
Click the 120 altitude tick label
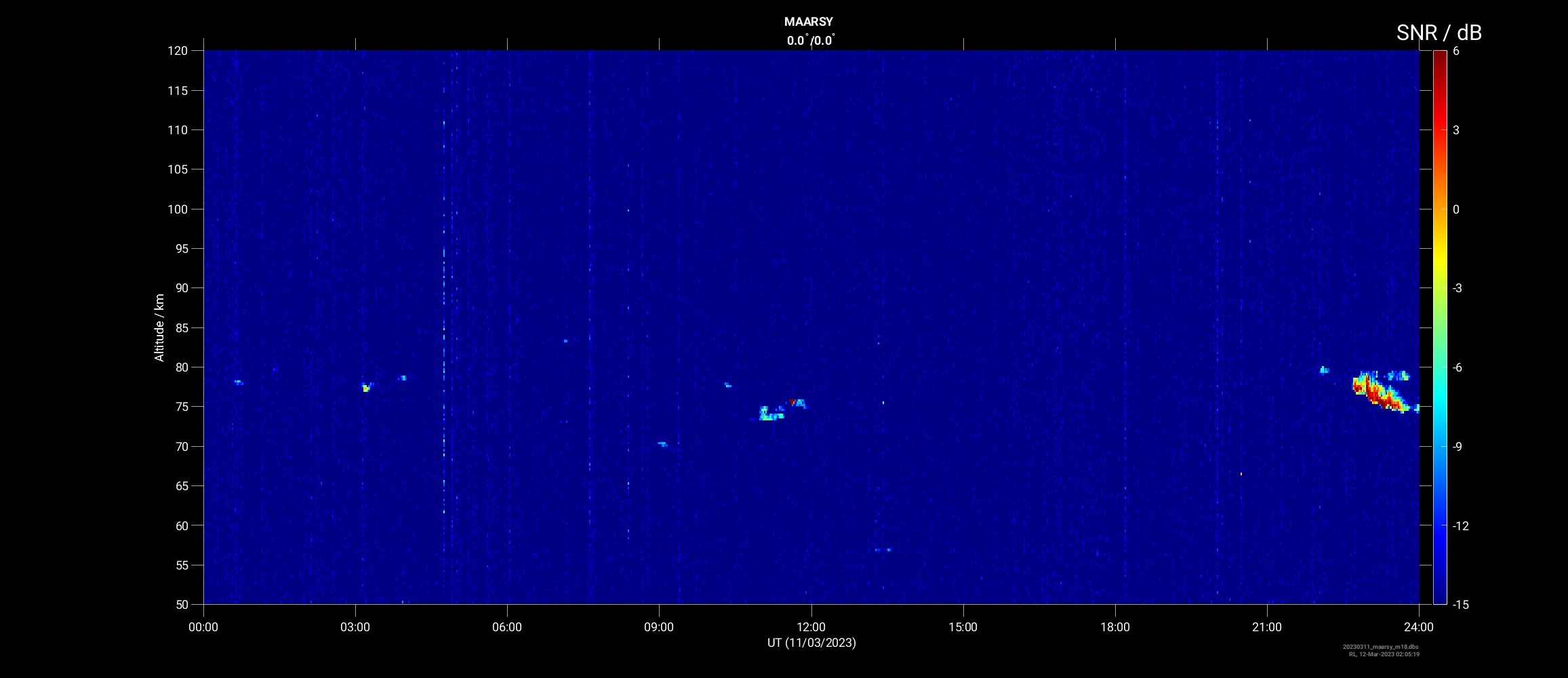pos(177,51)
